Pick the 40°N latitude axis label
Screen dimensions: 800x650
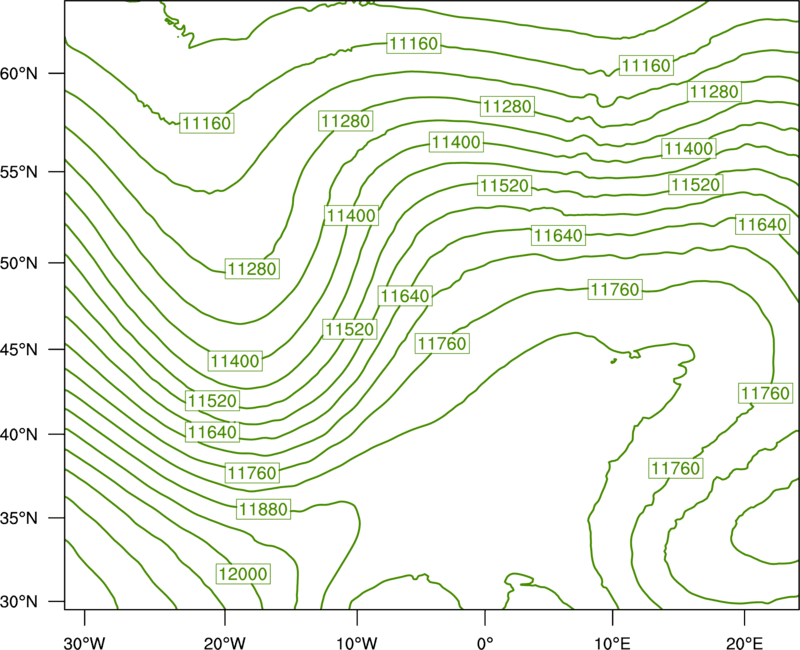pyautogui.click(x=19, y=435)
